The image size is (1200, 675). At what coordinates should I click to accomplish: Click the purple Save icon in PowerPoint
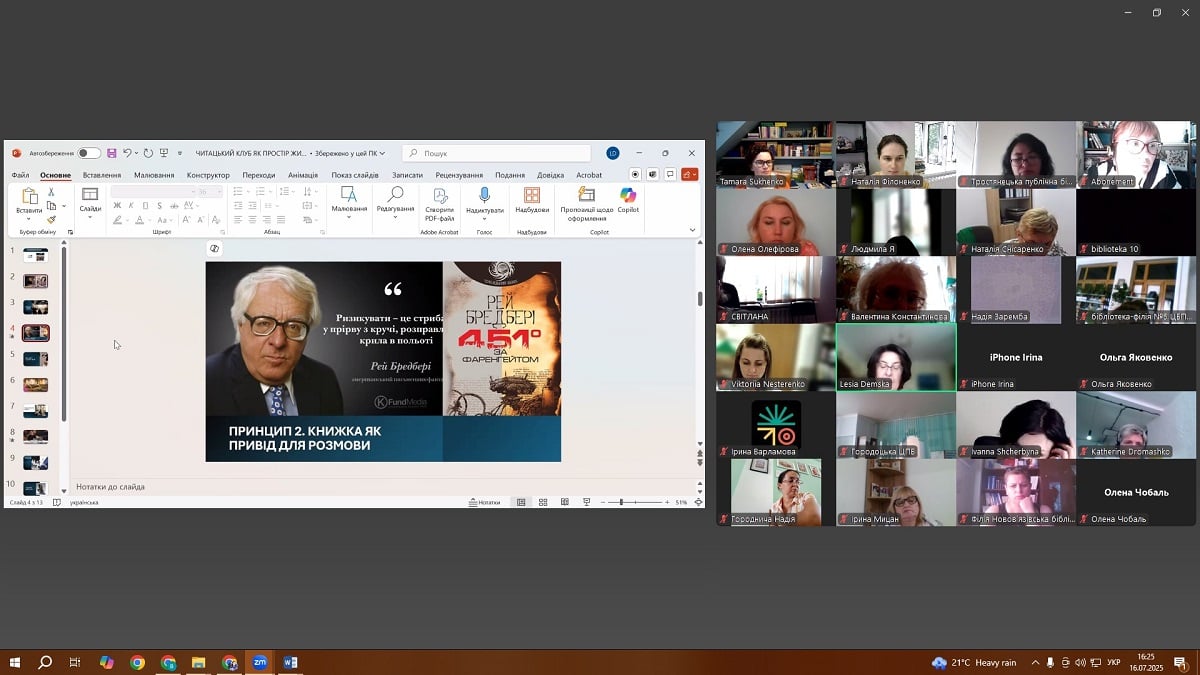[x=111, y=153]
